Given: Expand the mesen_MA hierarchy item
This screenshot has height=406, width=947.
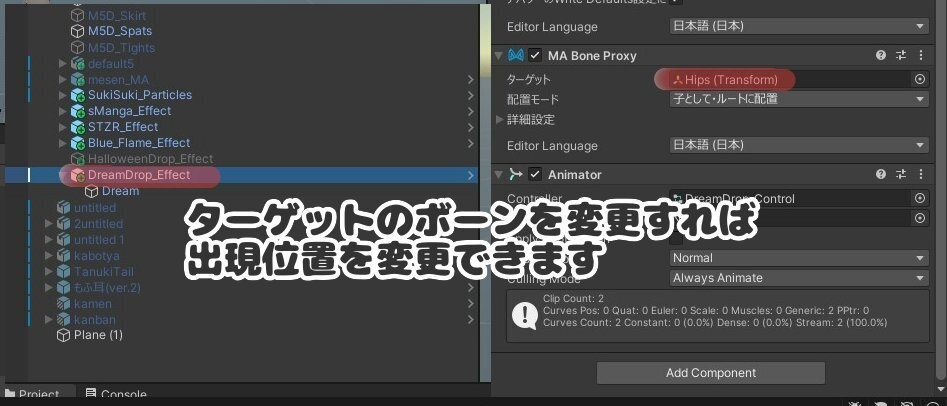Looking at the screenshot, I should pos(63,79).
